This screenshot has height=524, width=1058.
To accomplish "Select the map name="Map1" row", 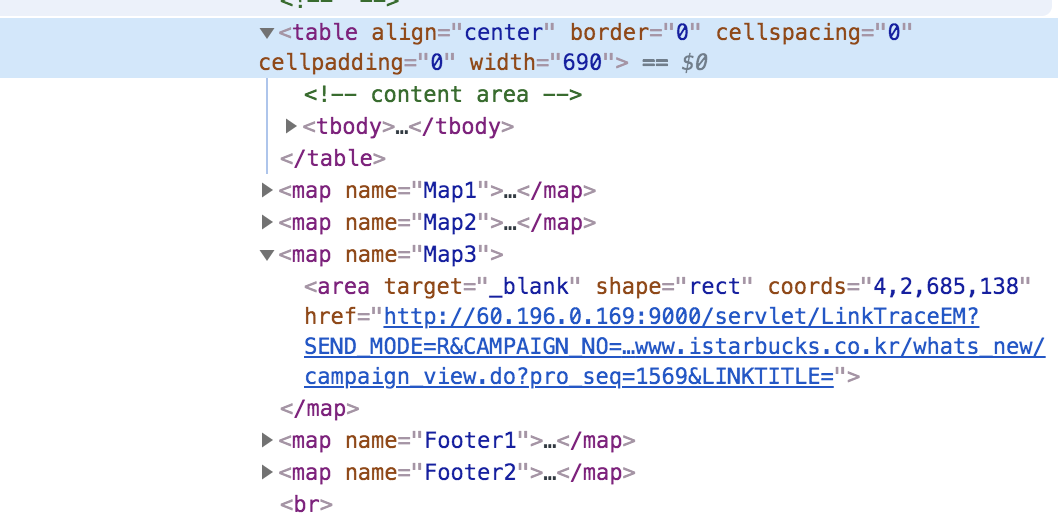I will point(437,191).
